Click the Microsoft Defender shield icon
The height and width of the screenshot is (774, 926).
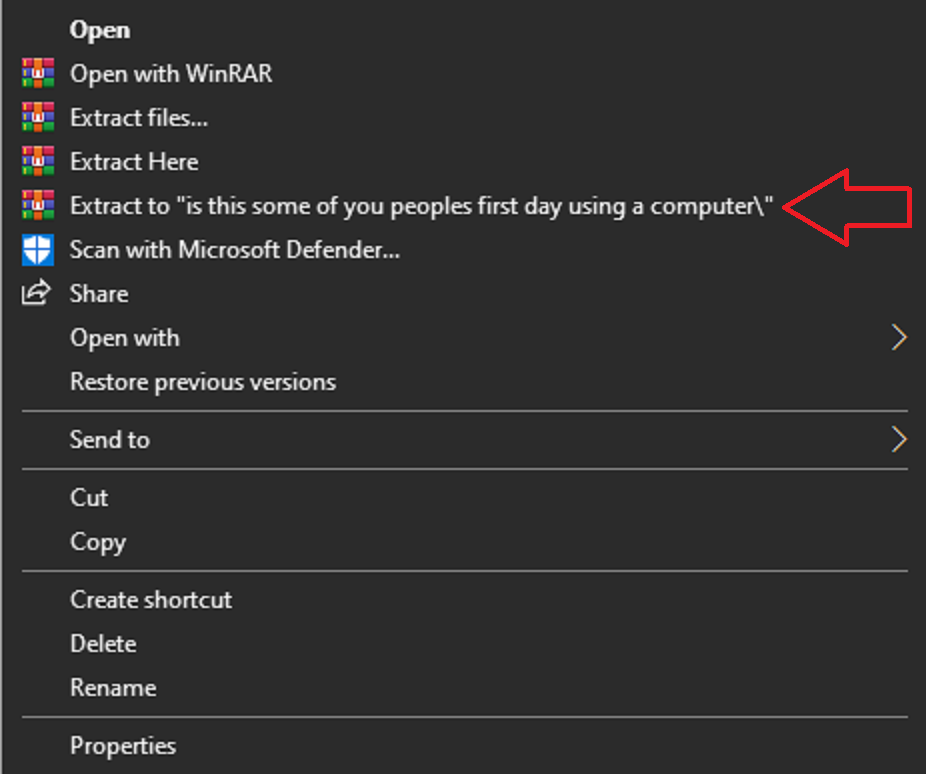(38, 249)
